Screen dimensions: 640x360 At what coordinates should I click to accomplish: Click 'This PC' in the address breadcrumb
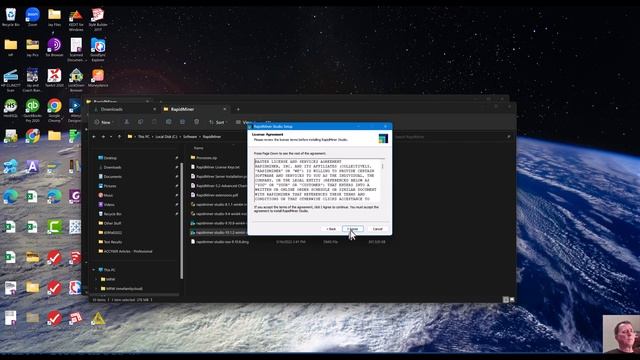143,137
